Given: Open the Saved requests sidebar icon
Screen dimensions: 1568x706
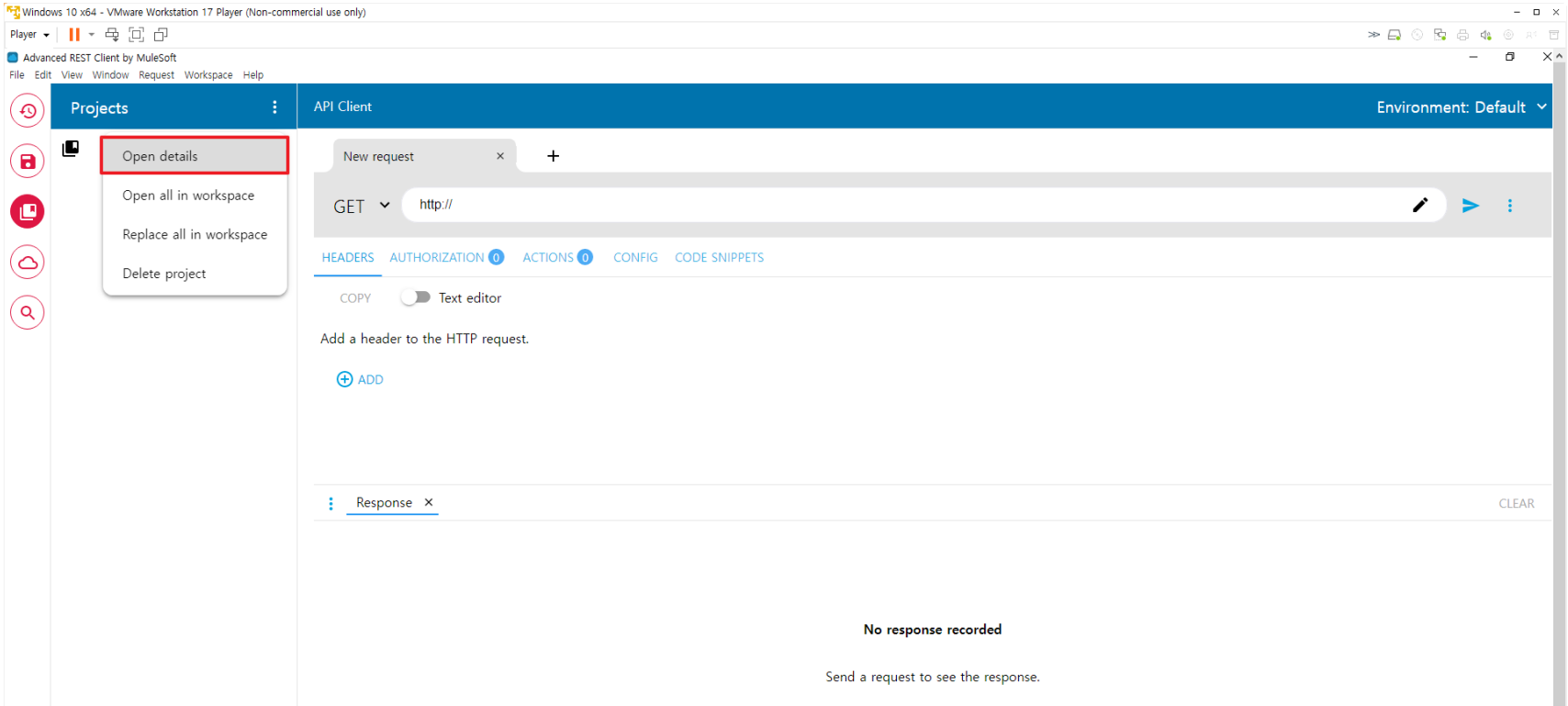Looking at the screenshot, I should [28, 162].
